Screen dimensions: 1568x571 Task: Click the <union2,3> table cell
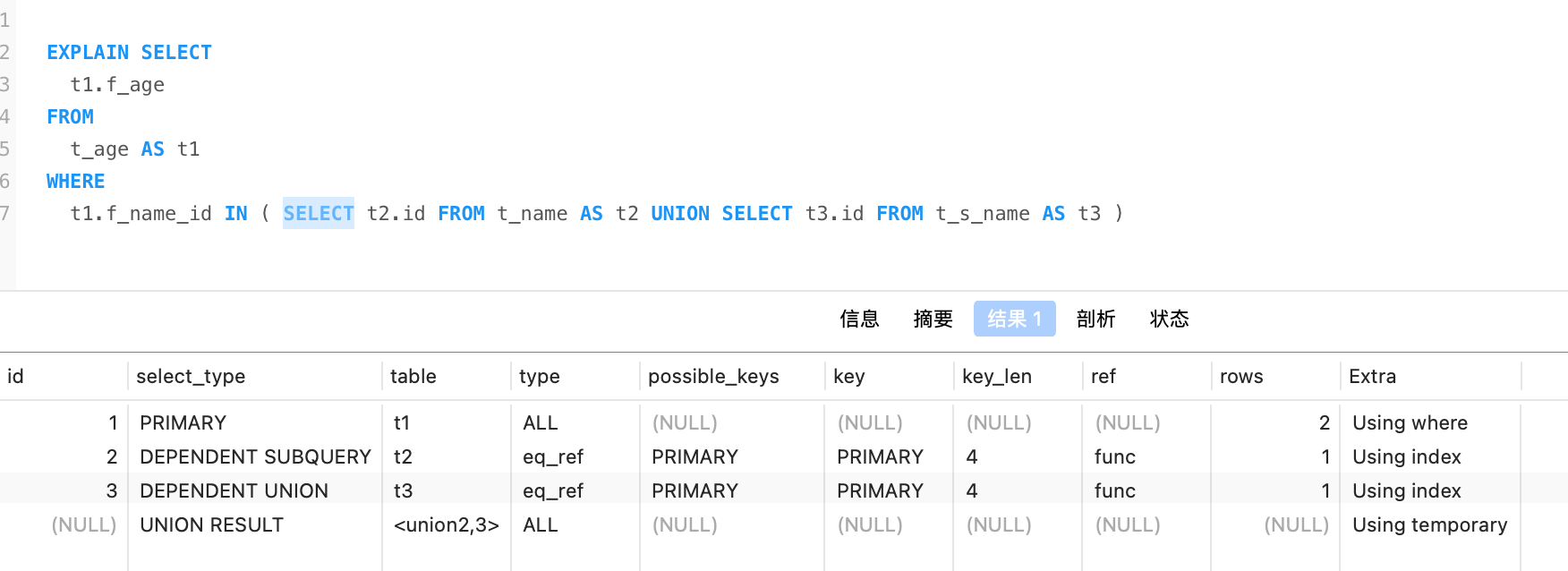click(446, 525)
